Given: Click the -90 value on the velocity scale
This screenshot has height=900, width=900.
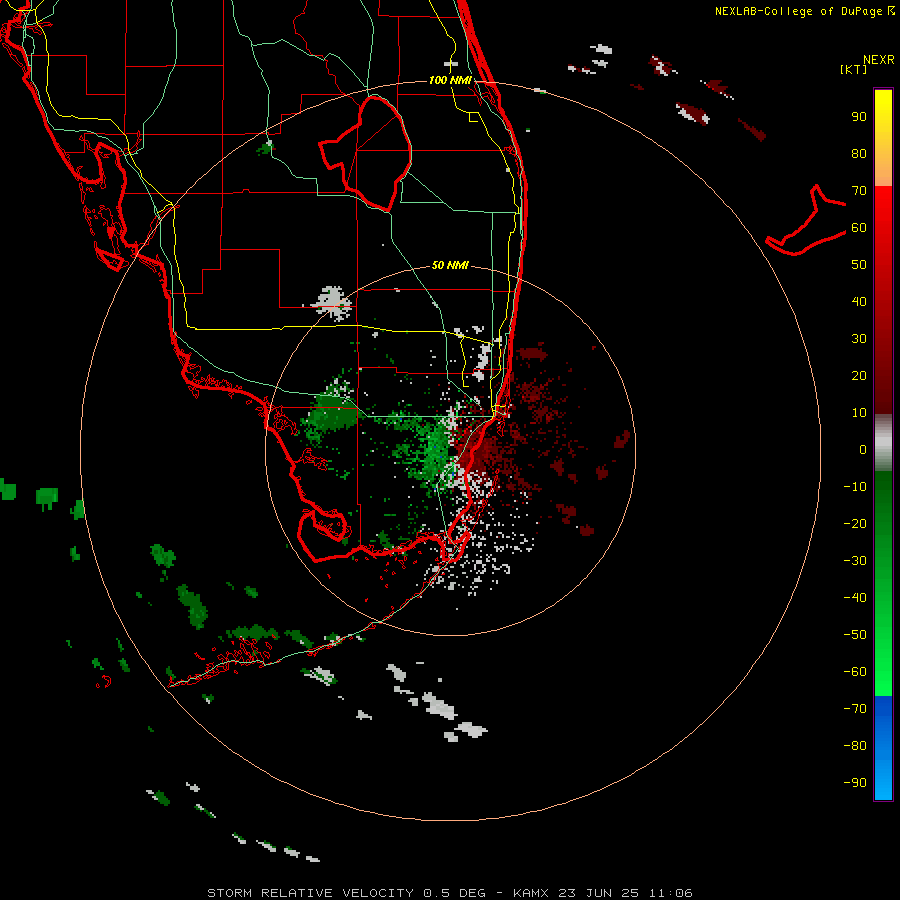Looking at the screenshot, I should click(855, 782).
